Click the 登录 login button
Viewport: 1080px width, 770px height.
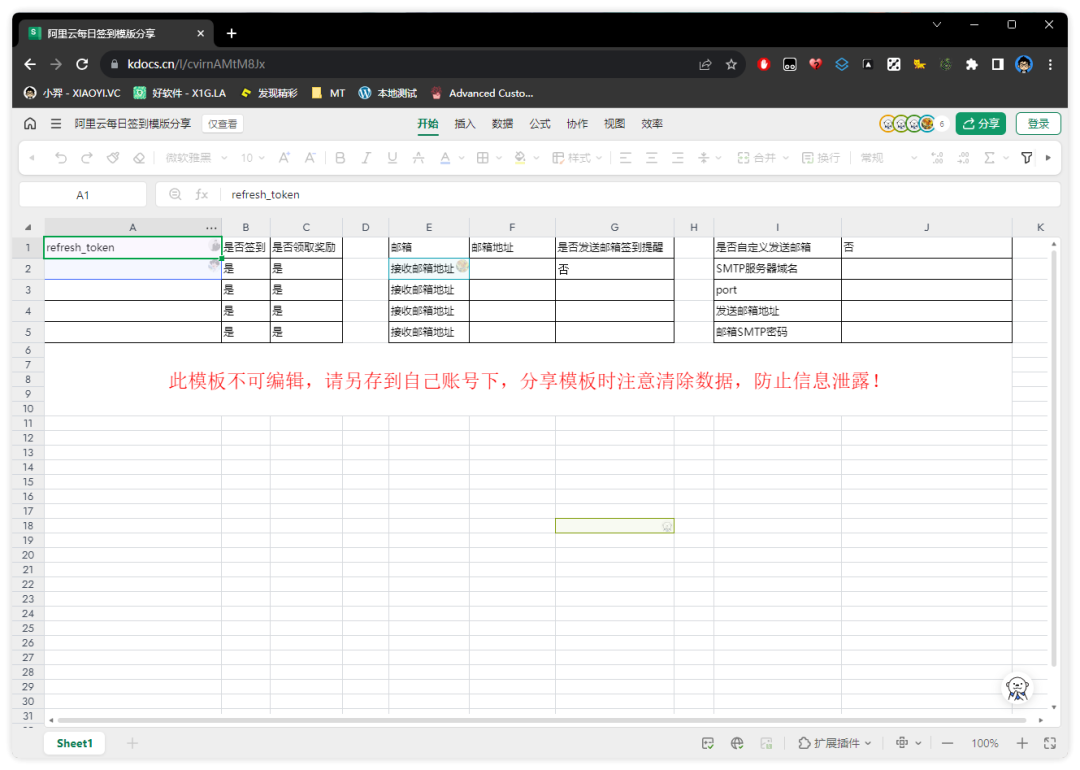tap(1038, 124)
